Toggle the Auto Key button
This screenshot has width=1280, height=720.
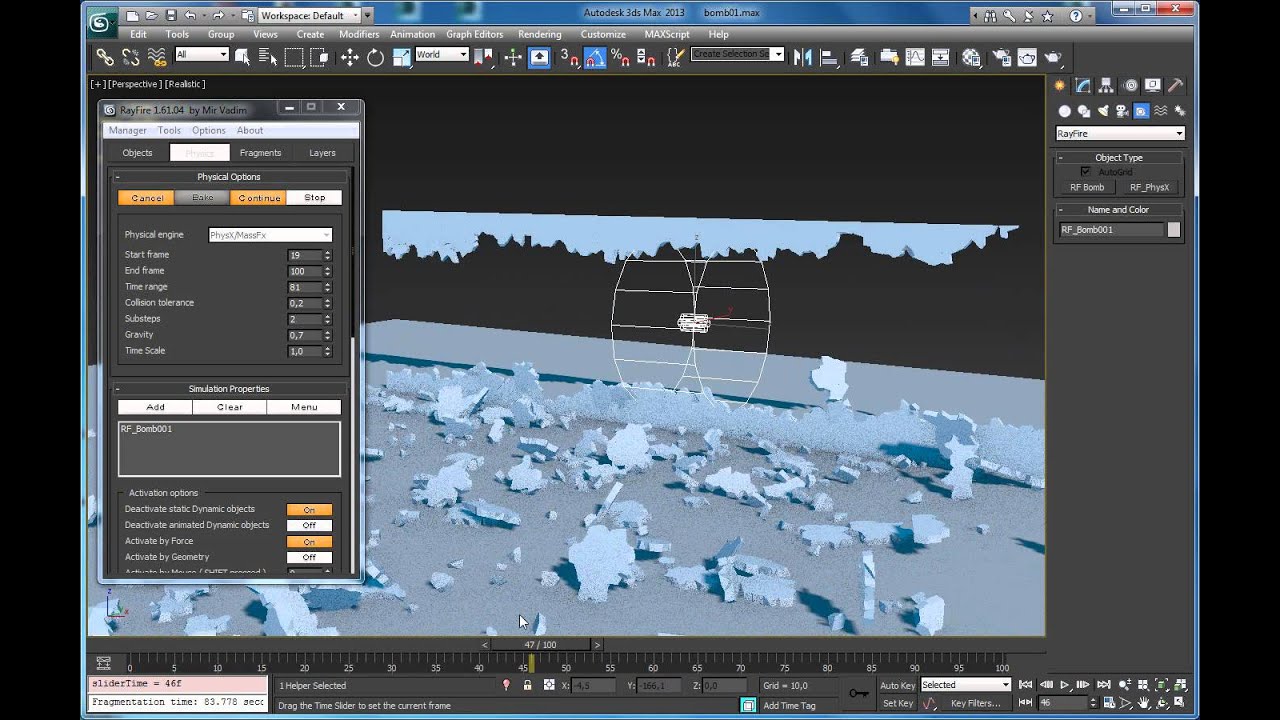click(x=897, y=686)
